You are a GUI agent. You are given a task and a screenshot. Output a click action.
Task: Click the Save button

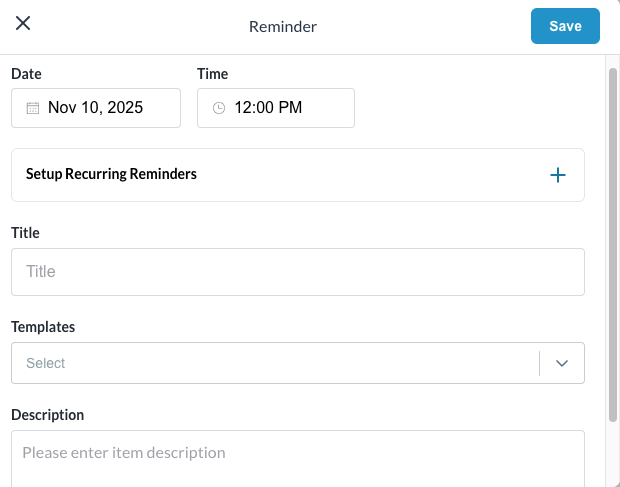[x=565, y=26]
